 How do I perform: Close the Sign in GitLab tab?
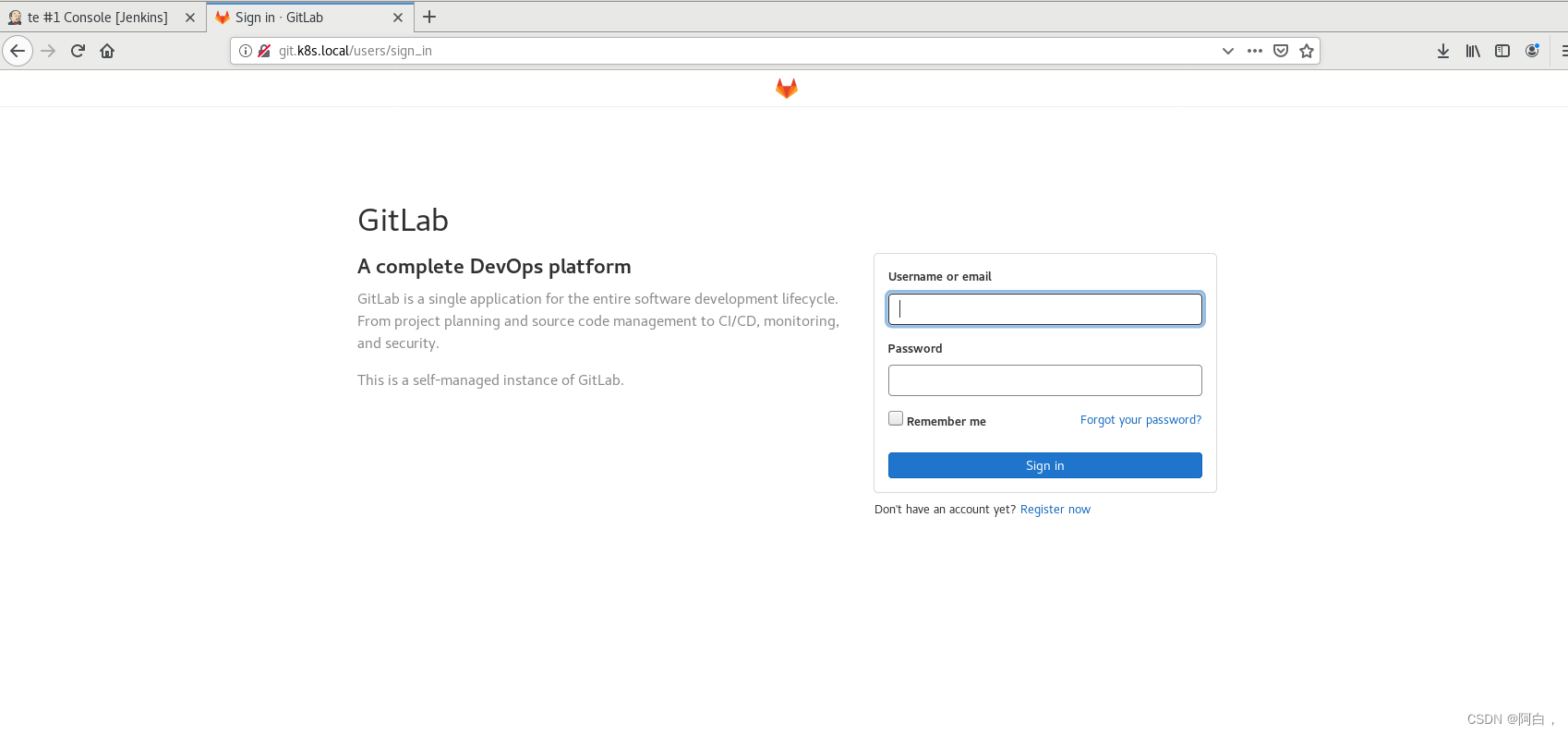click(398, 18)
